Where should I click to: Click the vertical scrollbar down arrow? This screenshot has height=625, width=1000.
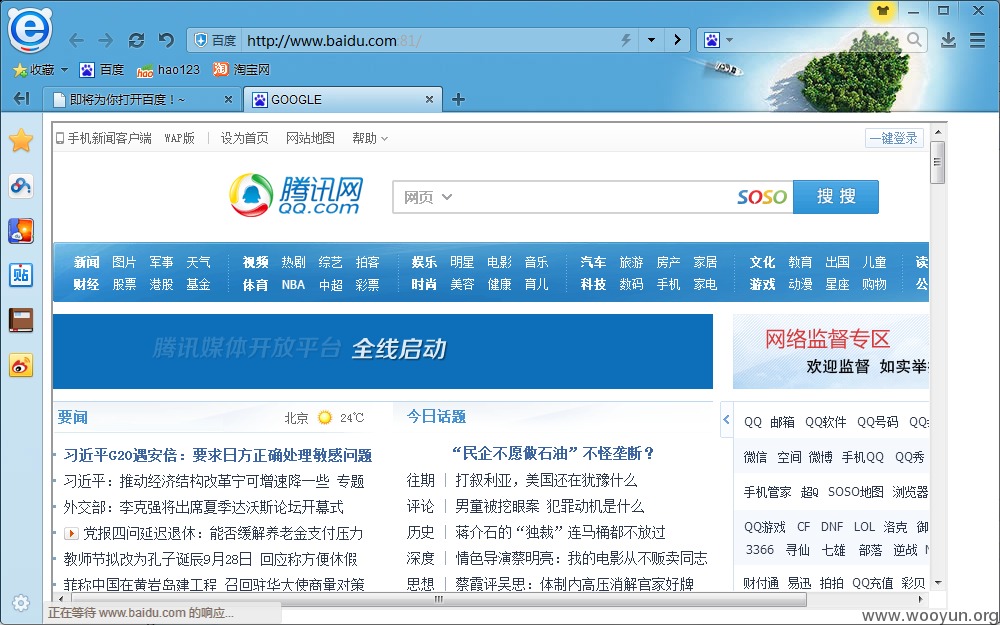pos(938,582)
